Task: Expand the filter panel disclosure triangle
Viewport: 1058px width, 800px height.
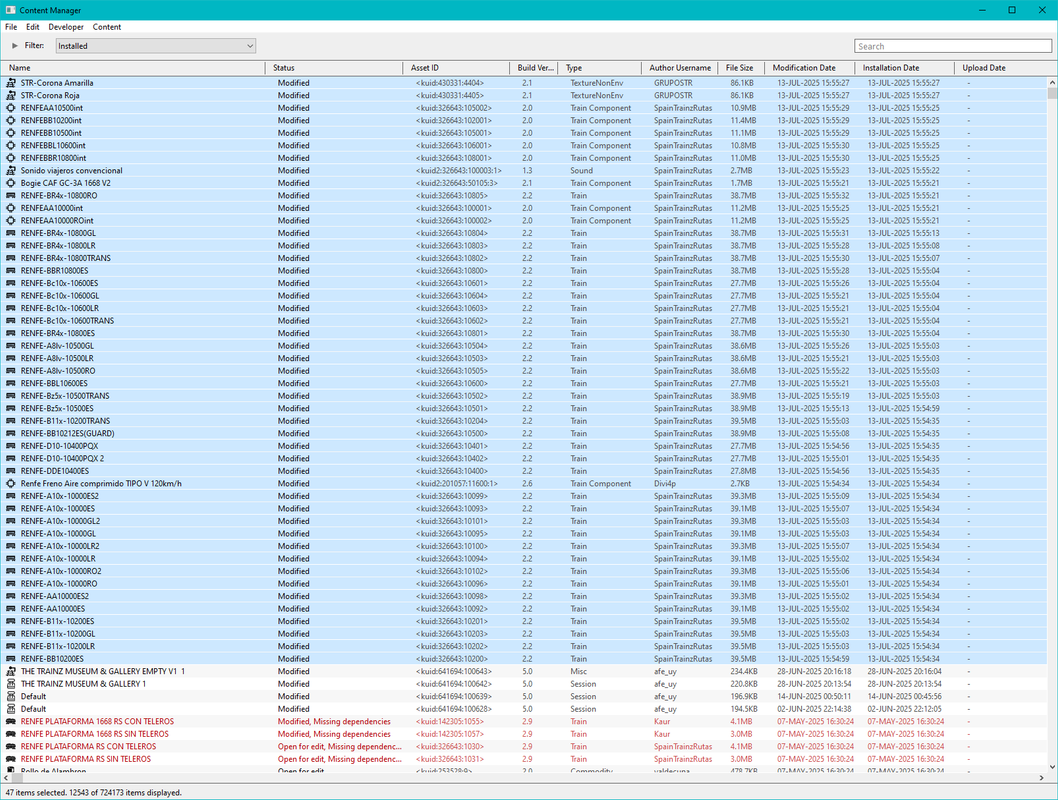Action: (15, 46)
